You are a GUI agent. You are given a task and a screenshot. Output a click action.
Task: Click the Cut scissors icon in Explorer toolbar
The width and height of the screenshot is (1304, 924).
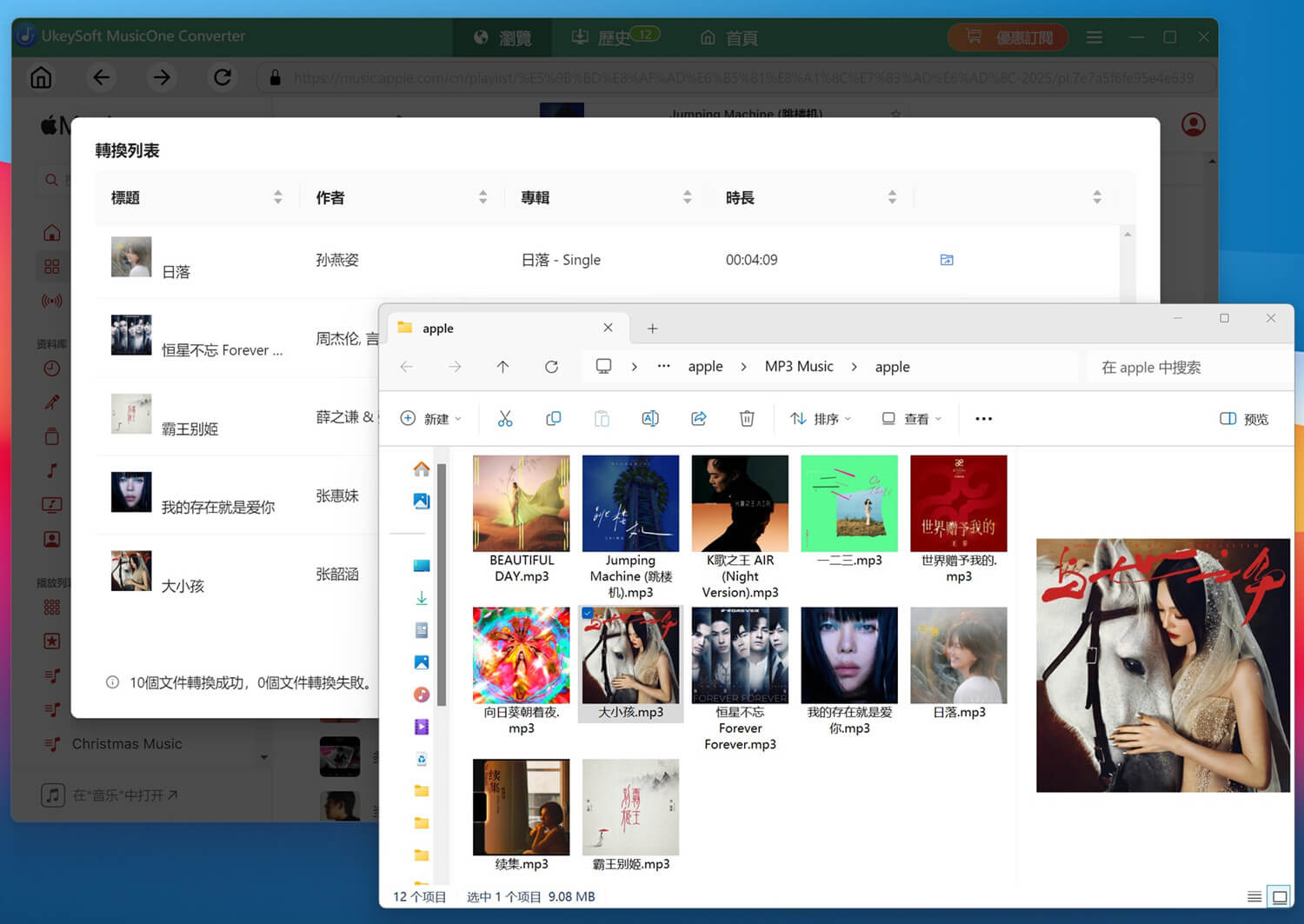pyautogui.click(x=505, y=418)
